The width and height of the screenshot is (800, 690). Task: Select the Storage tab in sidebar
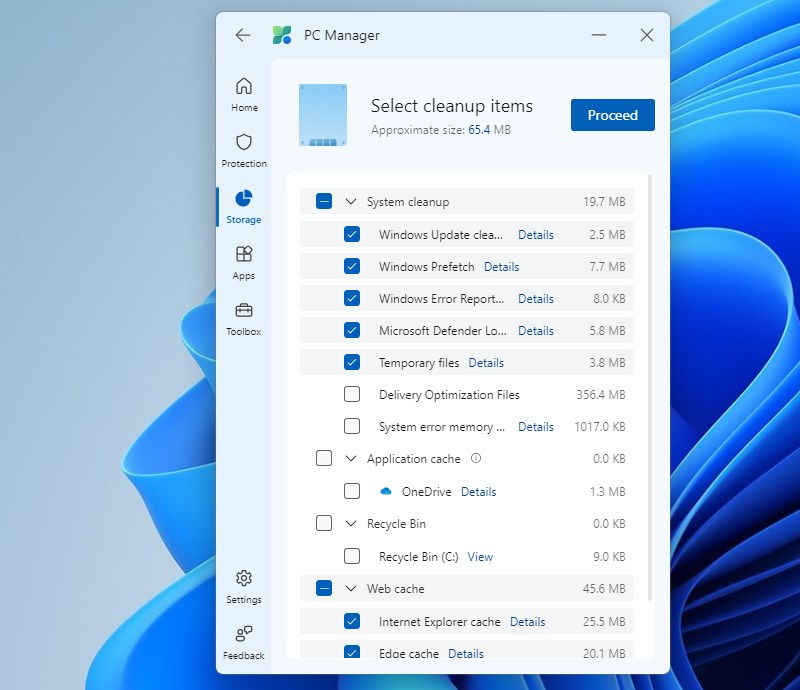(x=244, y=205)
